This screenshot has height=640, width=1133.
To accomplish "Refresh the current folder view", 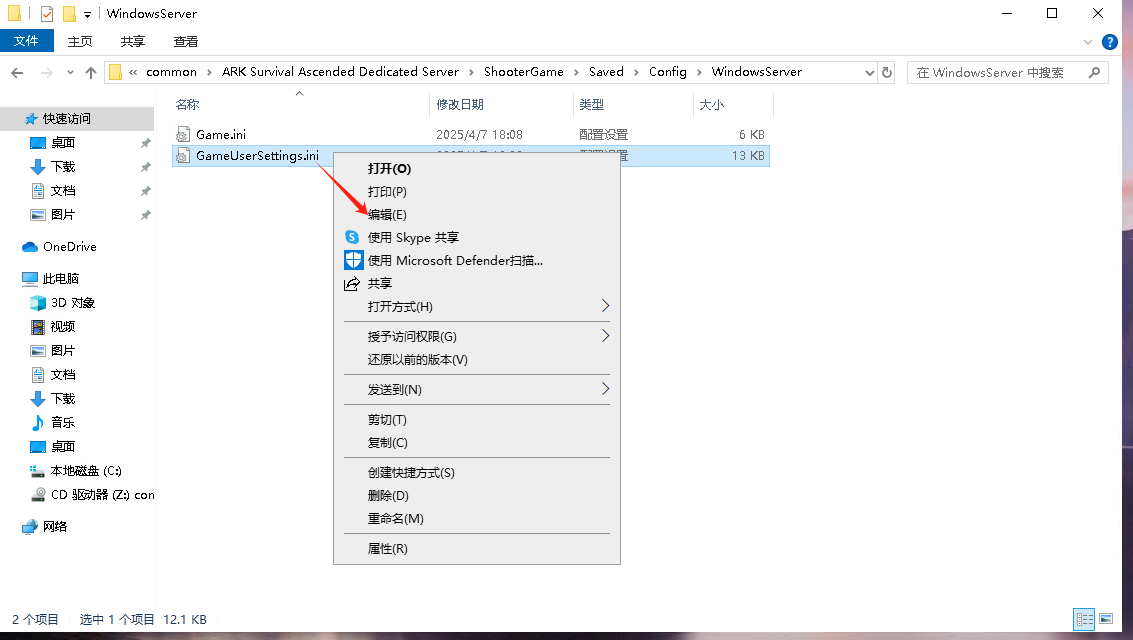I will tap(887, 72).
